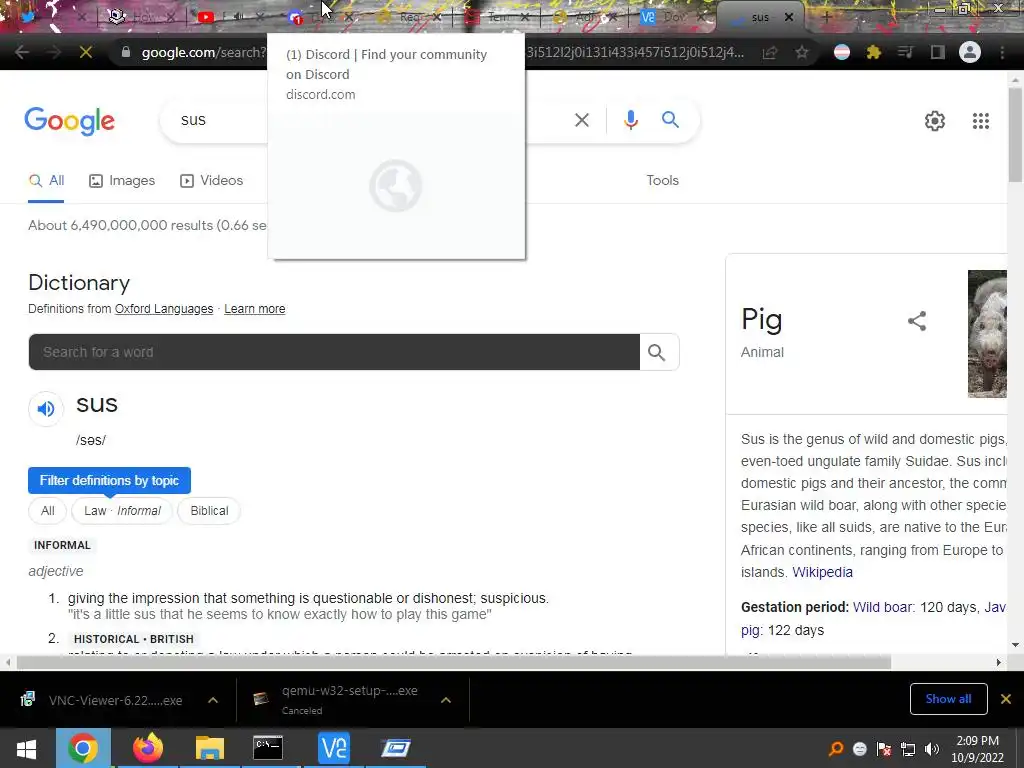Open the Windows Start menu

(x=27, y=748)
